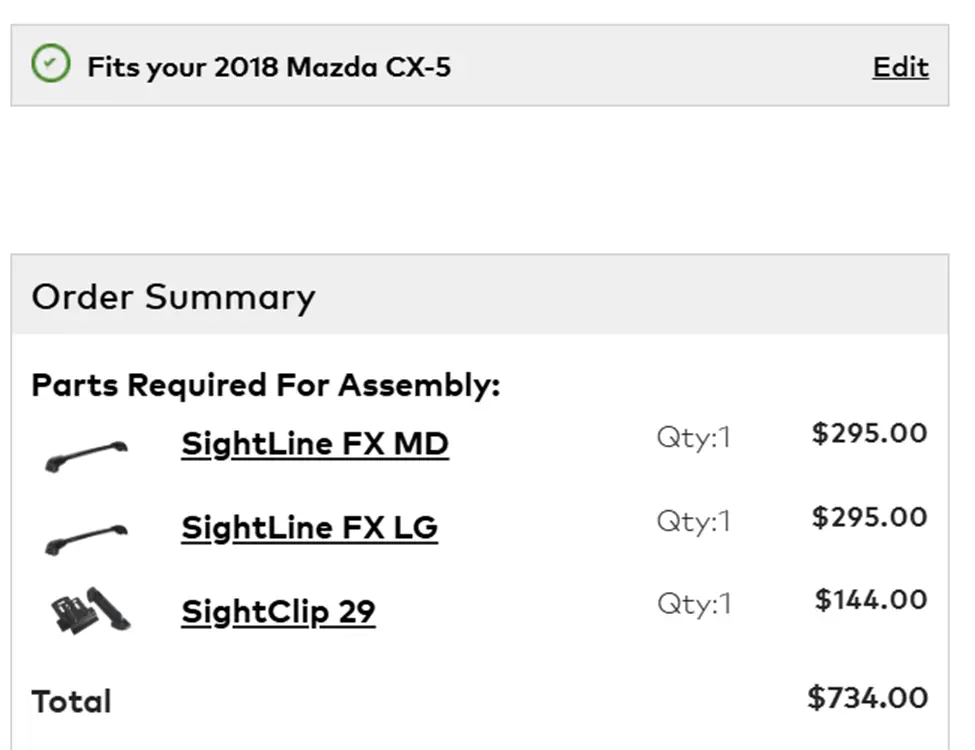This screenshot has height=750, width=975.
Task: Click the $144.00 SightClip 29 price
Action: click(870, 600)
